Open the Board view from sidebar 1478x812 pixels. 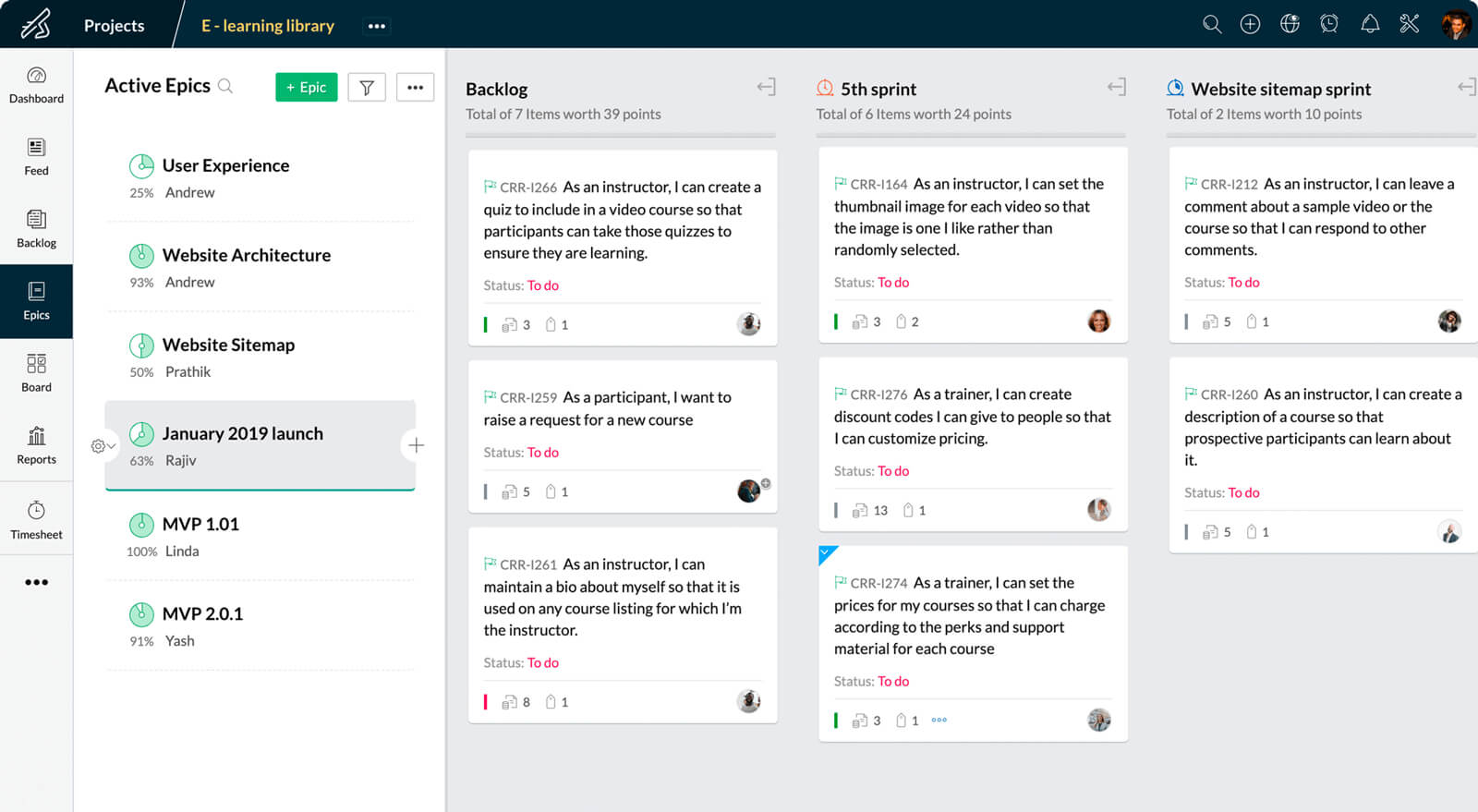36,373
